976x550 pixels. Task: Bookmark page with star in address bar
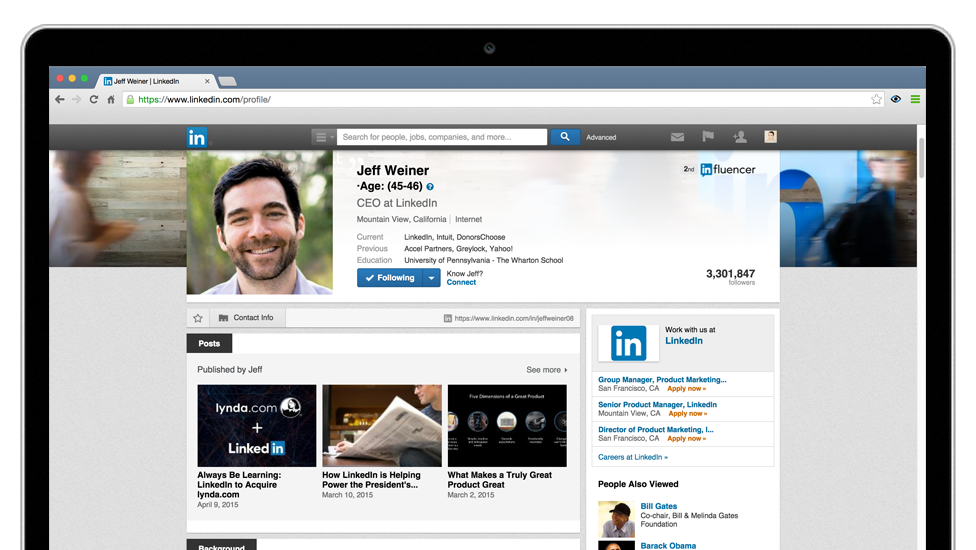[876, 100]
